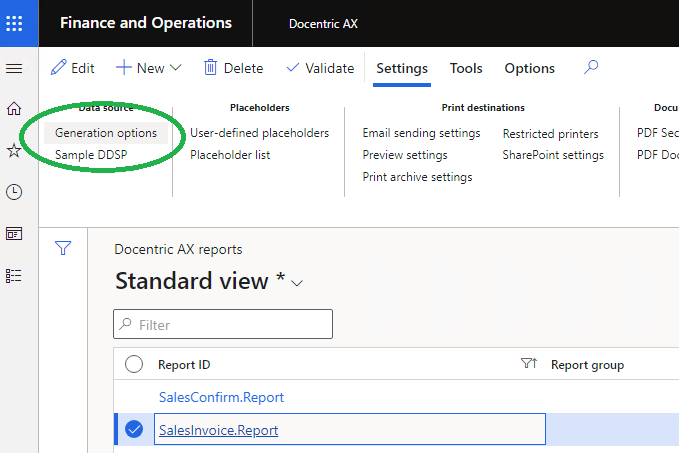Open the SalesConfirm.Report link
This screenshot has height=453, width=679.
coord(221,397)
